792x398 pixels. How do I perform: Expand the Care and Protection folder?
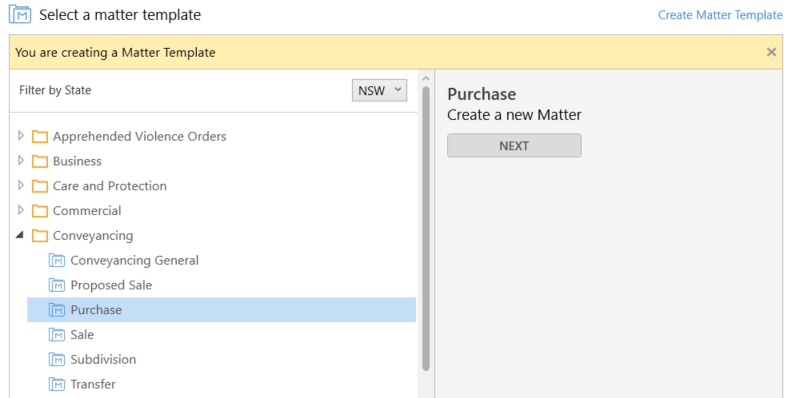[x=21, y=185]
